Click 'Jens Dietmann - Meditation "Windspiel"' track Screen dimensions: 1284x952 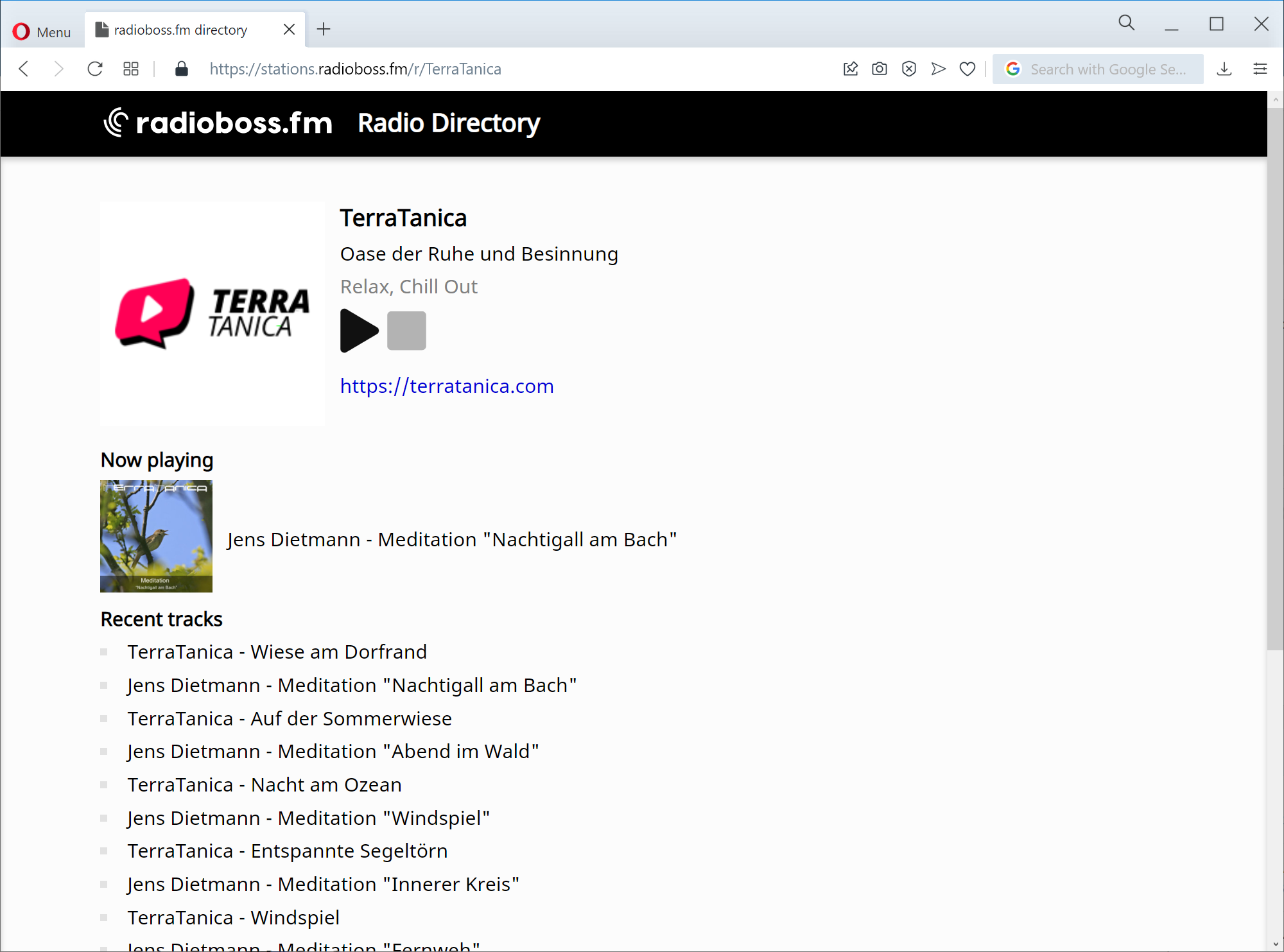point(309,818)
